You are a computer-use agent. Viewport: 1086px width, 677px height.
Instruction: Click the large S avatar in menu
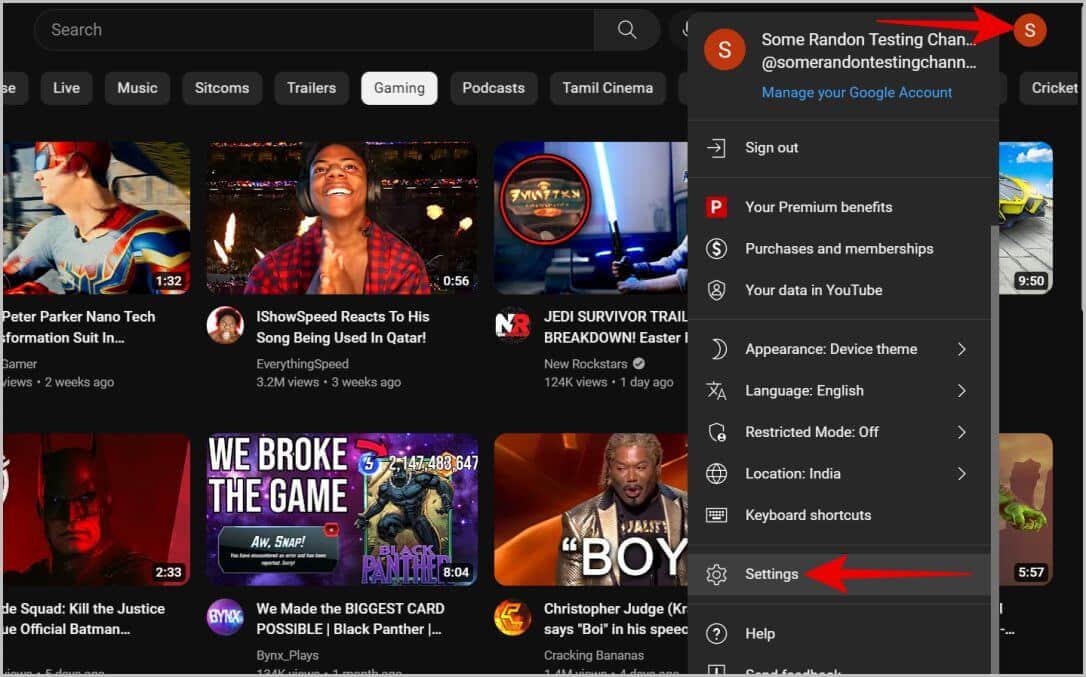pyautogui.click(x=724, y=50)
